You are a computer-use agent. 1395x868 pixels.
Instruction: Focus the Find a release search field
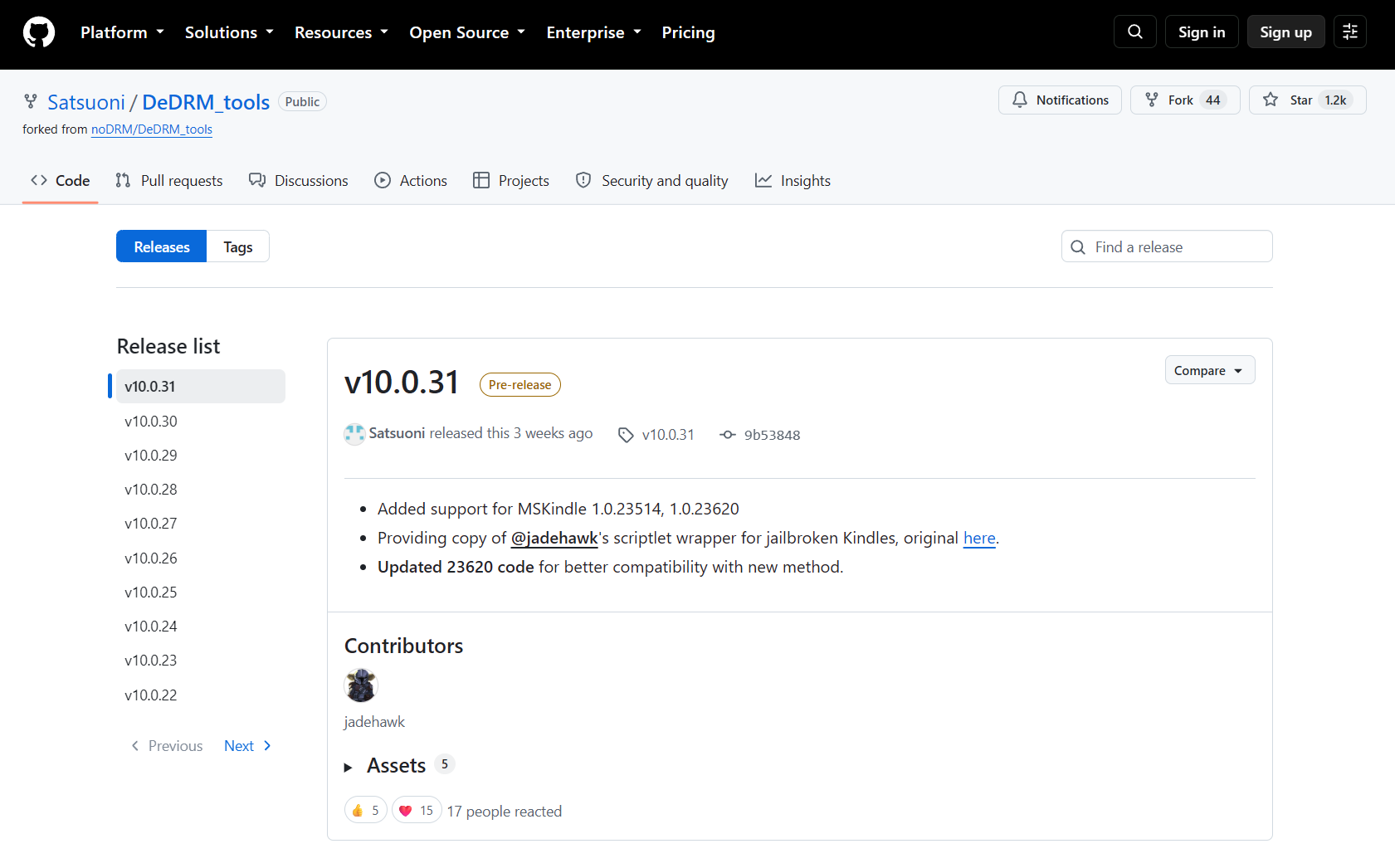pyautogui.click(x=1167, y=246)
